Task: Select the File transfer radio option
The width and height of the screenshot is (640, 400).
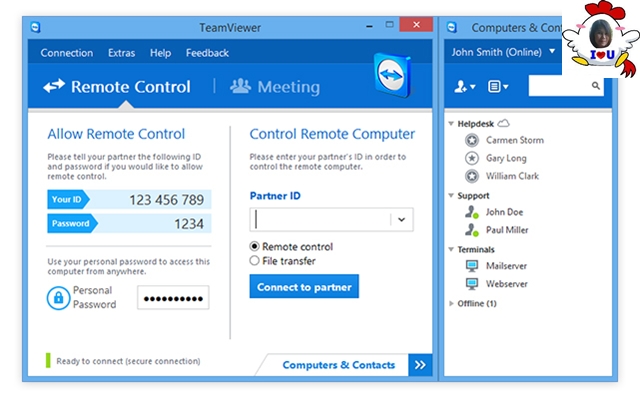Action: pyautogui.click(x=254, y=260)
